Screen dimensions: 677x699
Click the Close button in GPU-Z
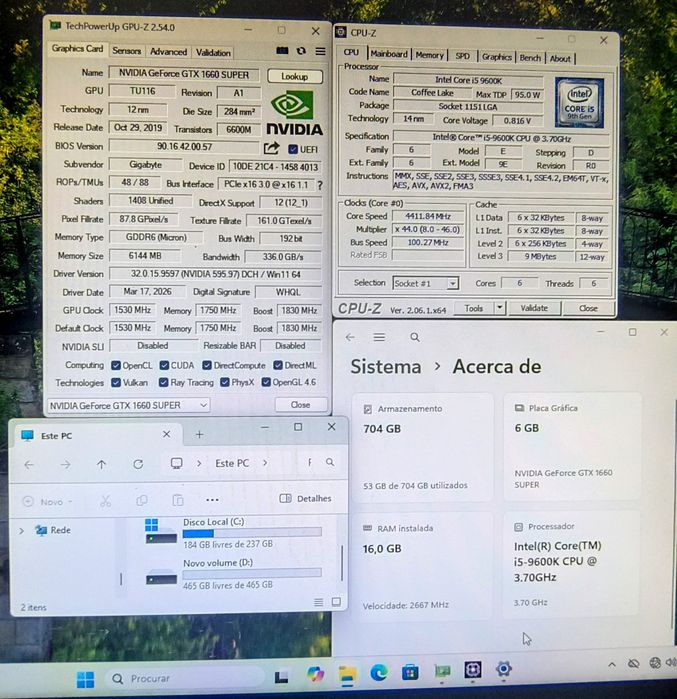pos(300,405)
